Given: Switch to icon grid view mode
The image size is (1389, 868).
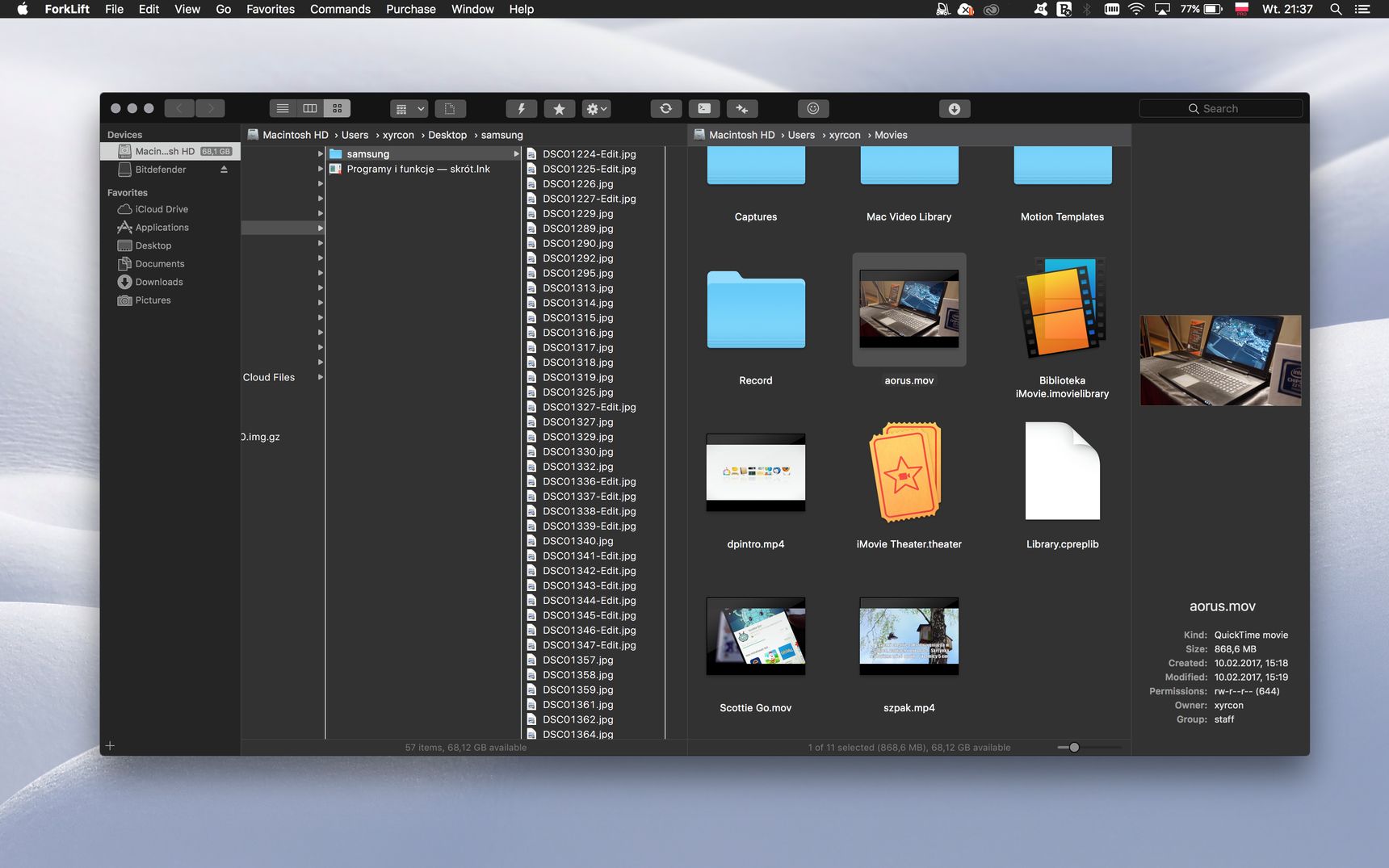Looking at the screenshot, I should pos(338,108).
